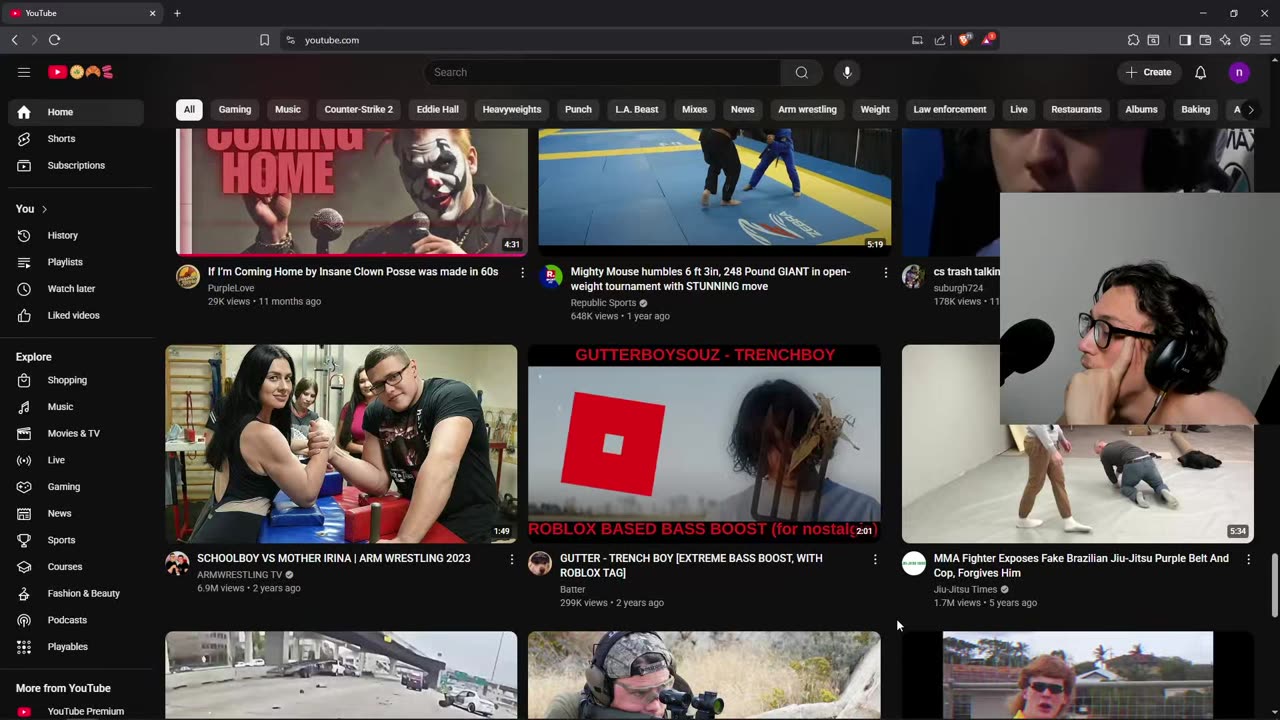Open Subscriptions in the sidebar
The height and width of the screenshot is (720, 1280).
[x=76, y=165]
